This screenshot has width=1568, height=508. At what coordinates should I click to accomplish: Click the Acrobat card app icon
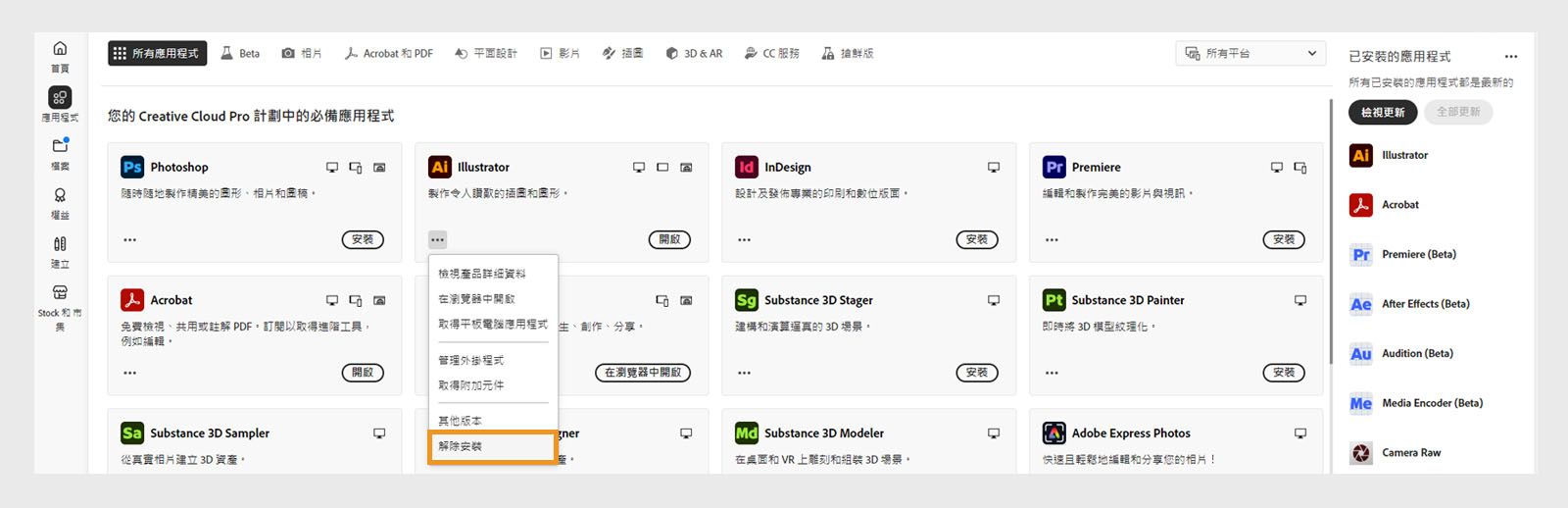coord(132,300)
